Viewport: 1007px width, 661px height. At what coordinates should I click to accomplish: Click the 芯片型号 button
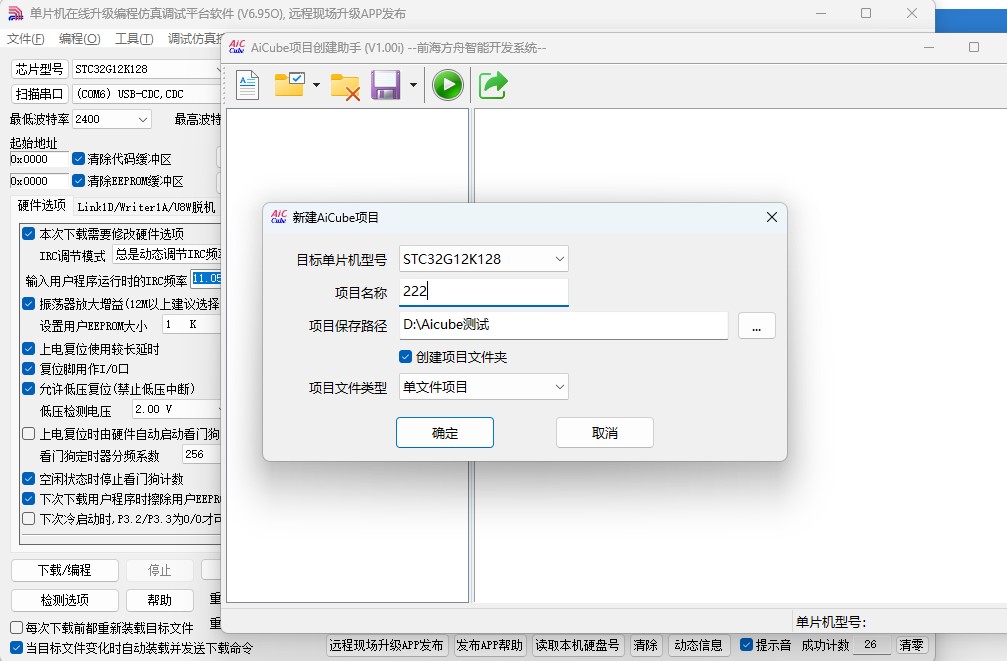[39, 69]
